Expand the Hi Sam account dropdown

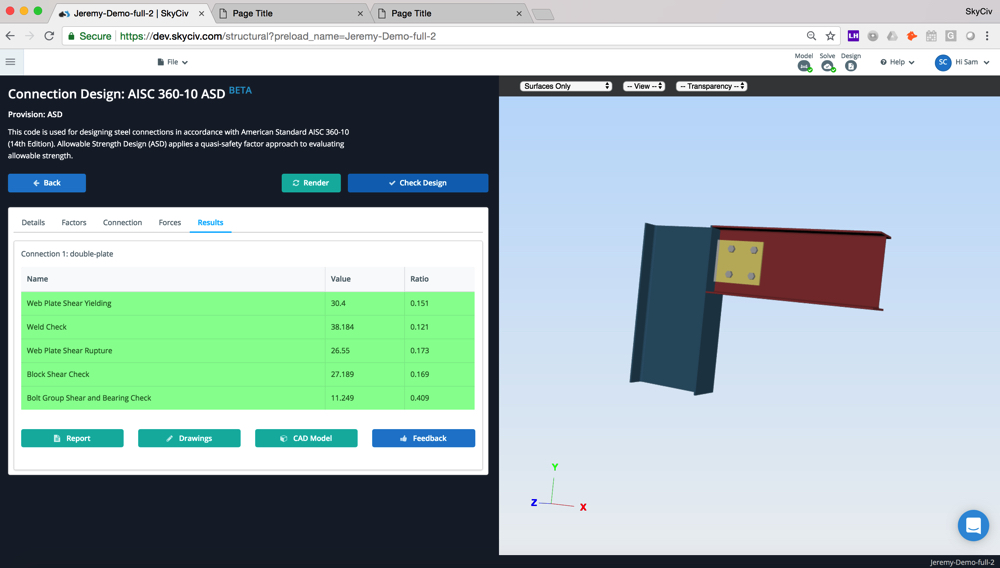tap(973, 62)
